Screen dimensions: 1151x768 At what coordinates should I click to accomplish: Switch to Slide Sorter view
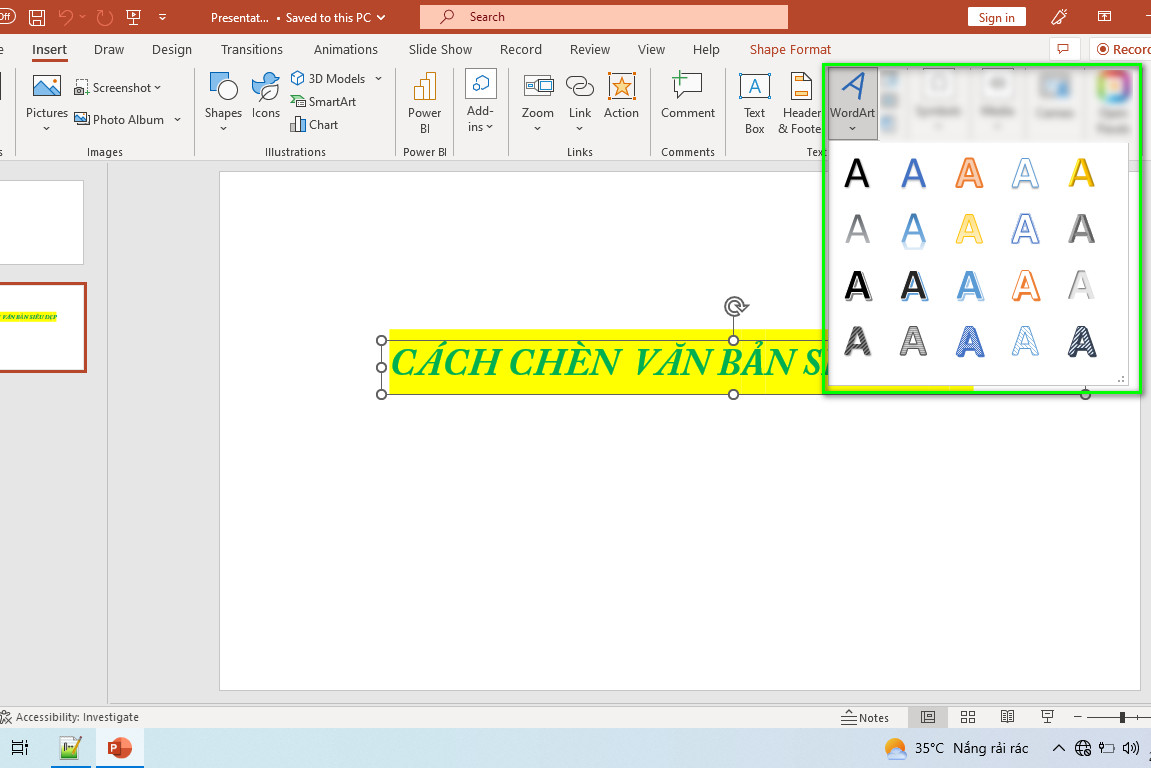point(968,717)
